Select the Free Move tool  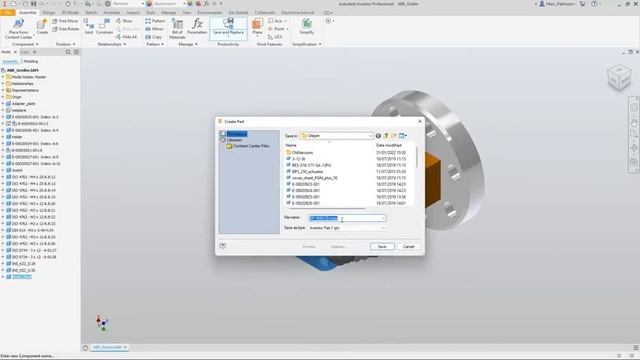tap(65, 21)
